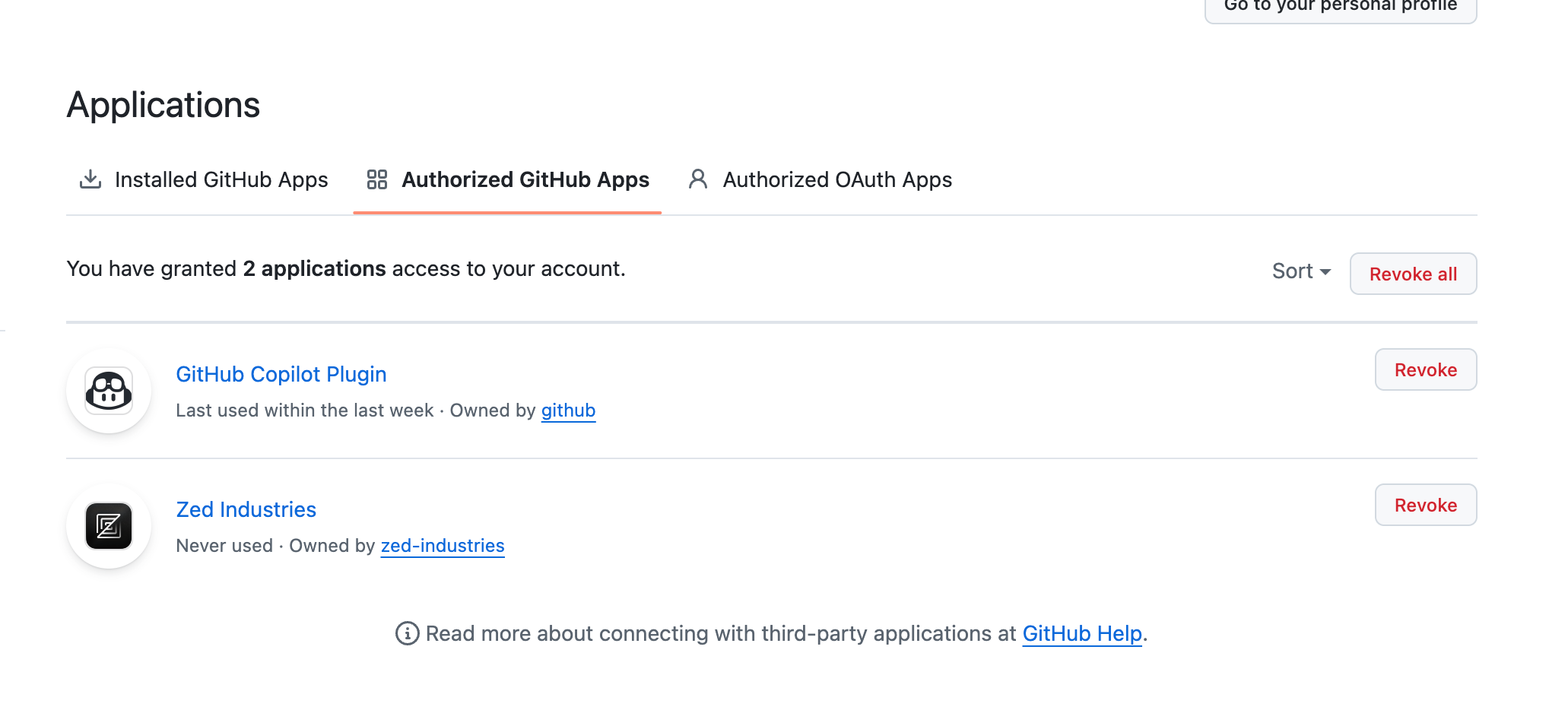Click the download icon beside Installed GitHub Apps

[90, 179]
